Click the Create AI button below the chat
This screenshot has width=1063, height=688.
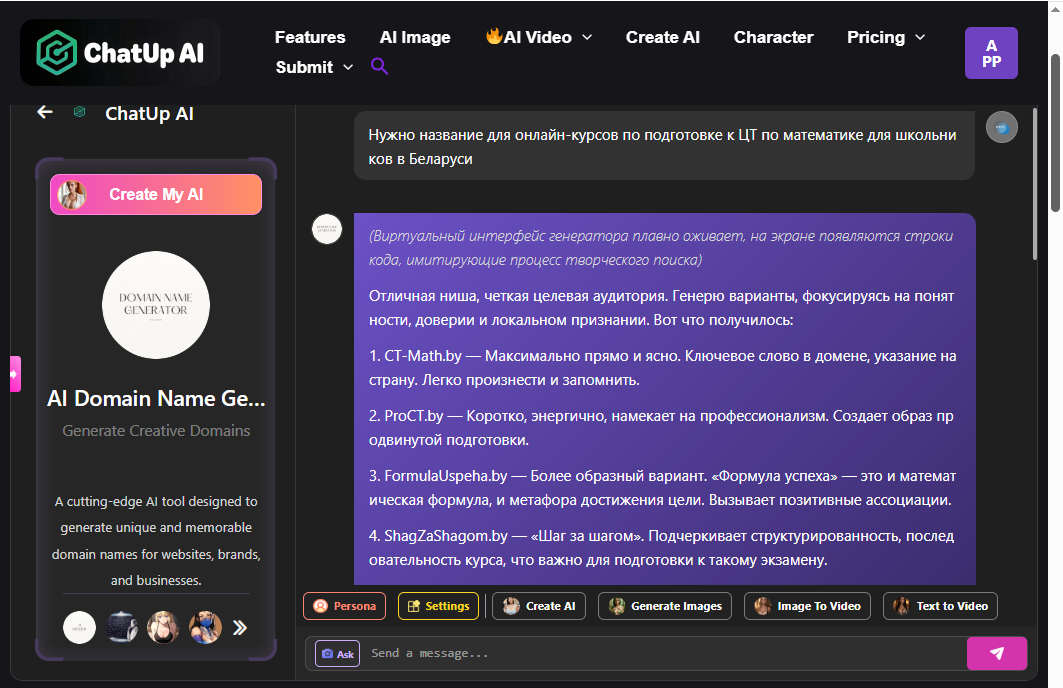point(539,606)
